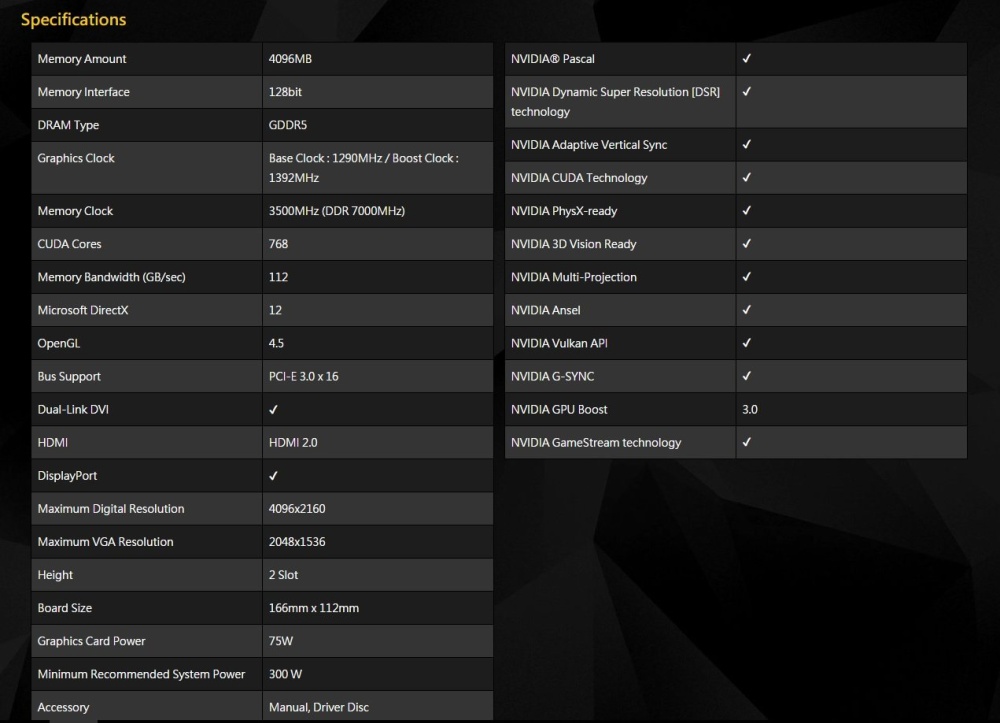
Task: Click the Base Clock 1290MHz value
Action: coord(364,168)
